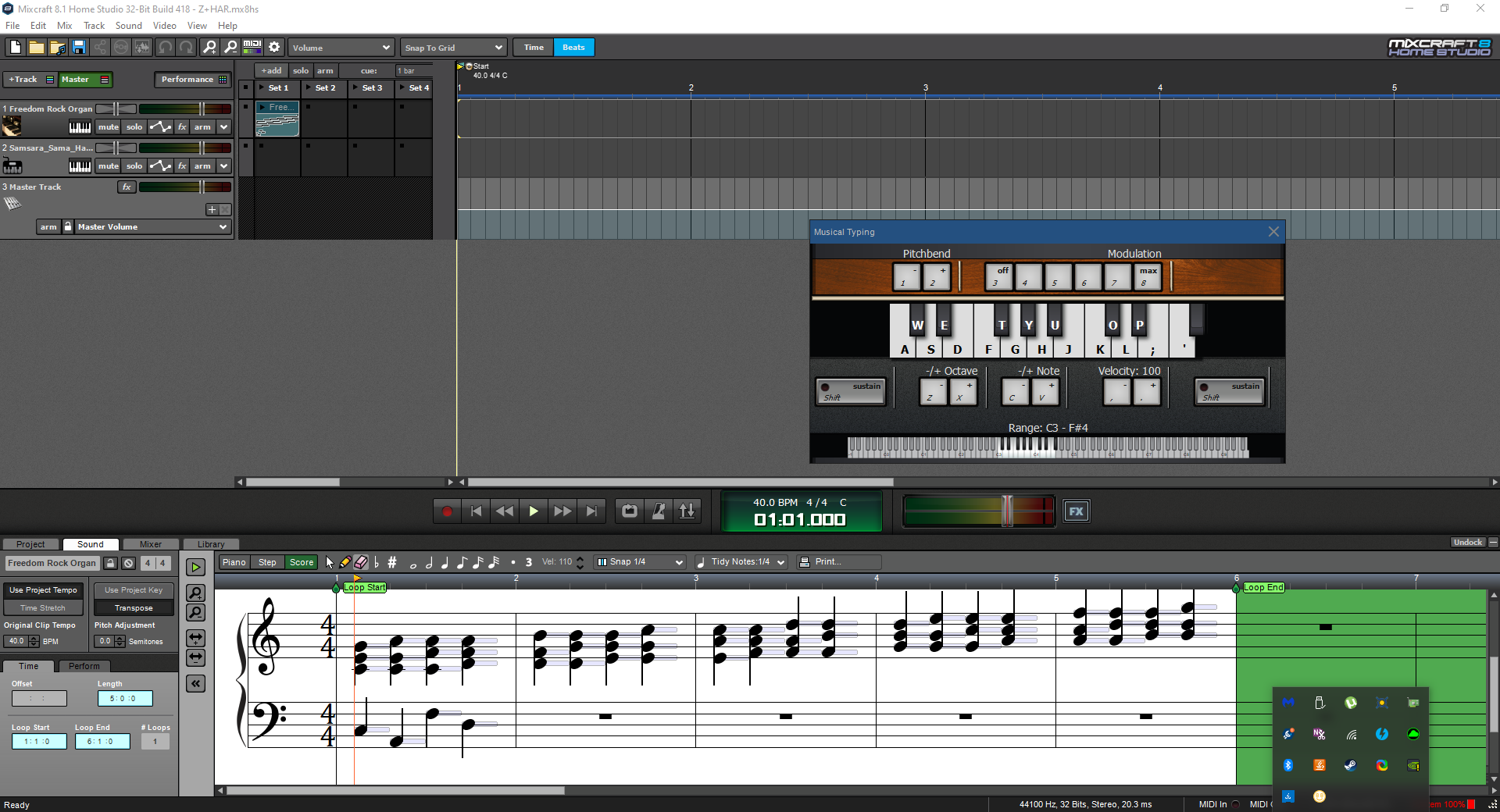Open the Snap To Grid dropdown

coord(454,48)
